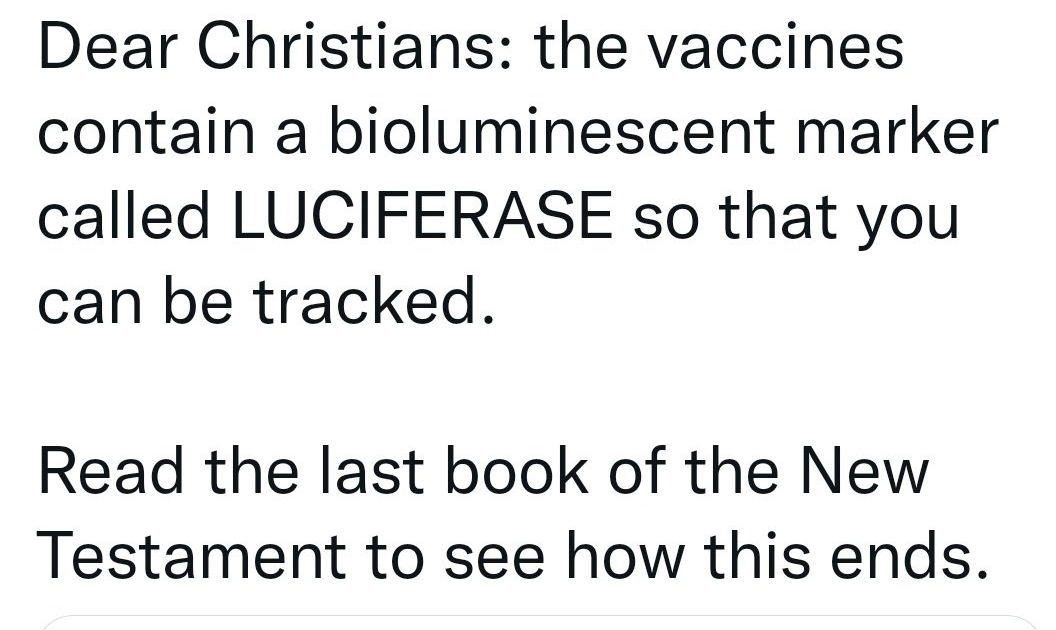Screen dimensions: 1056x630
Task: Click the word "contain"
Action: tap(146, 131)
